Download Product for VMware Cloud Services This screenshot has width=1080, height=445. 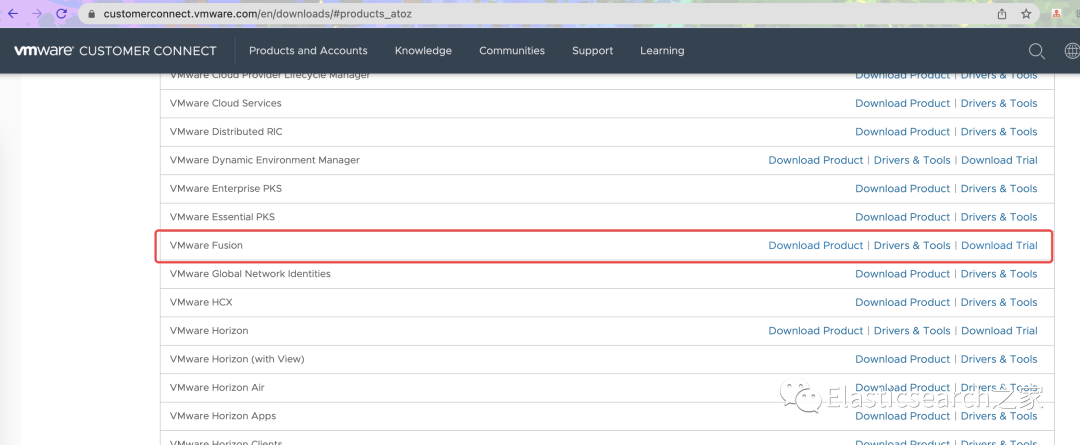pos(902,103)
